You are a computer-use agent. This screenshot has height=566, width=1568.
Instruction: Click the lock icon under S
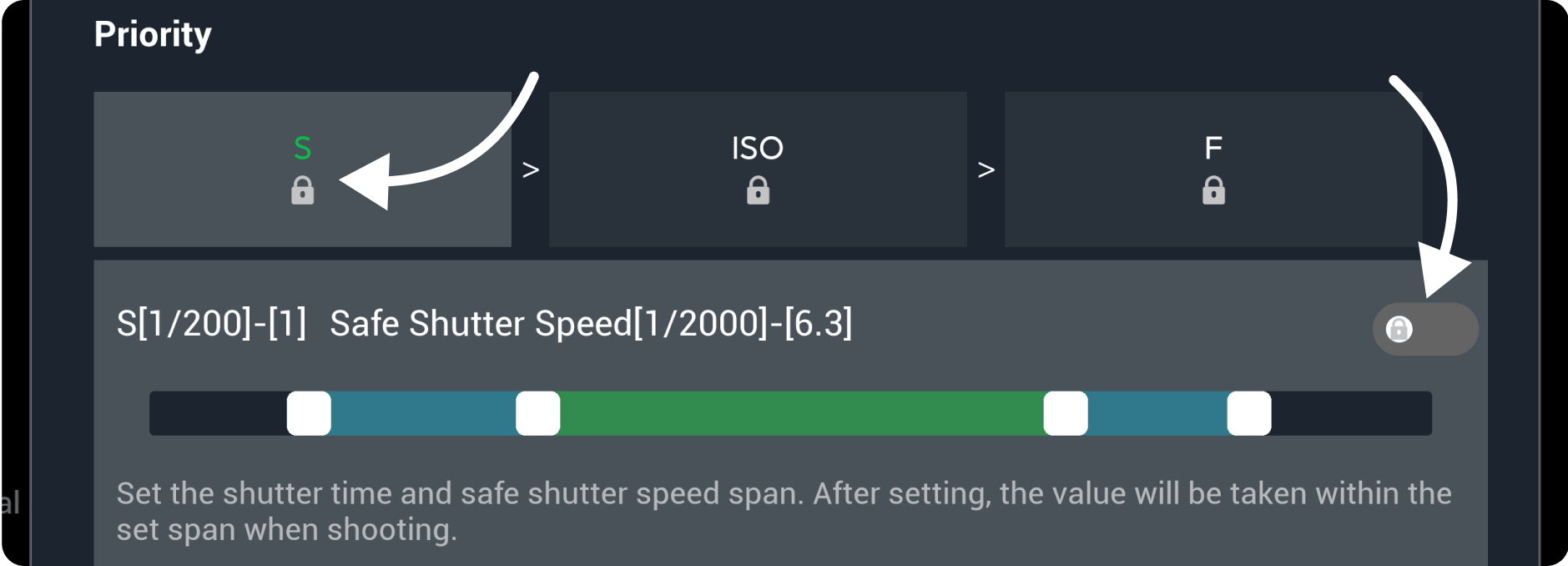(x=302, y=191)
